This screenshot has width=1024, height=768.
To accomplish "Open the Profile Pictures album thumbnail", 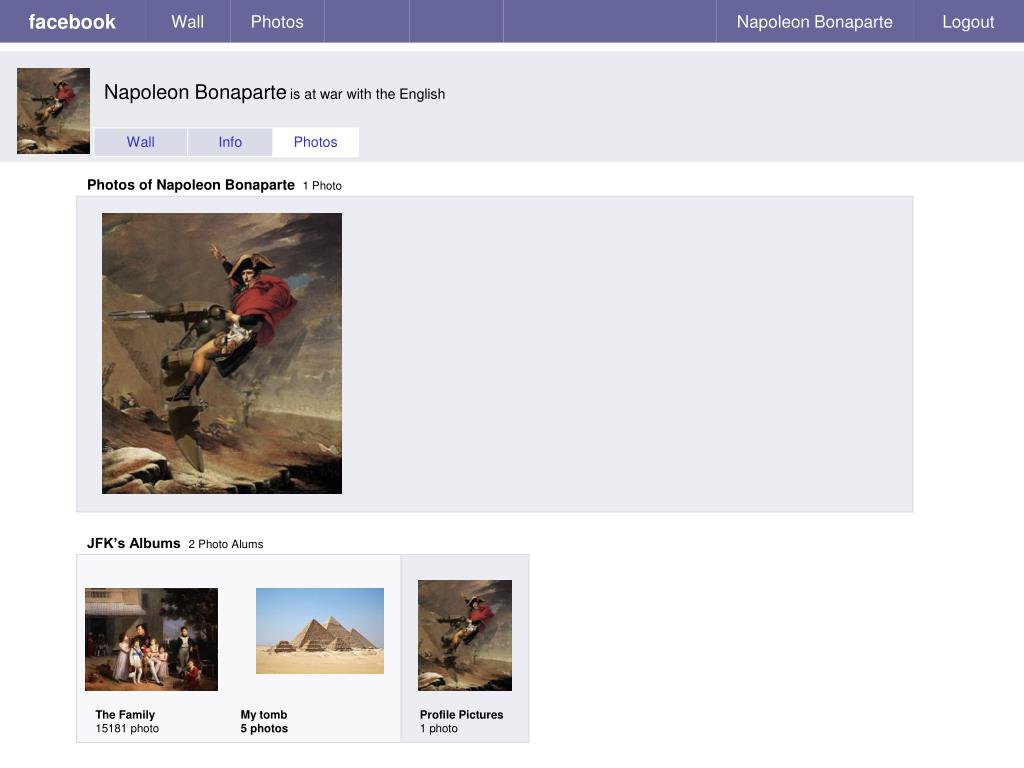I will (x=465, y=635).
